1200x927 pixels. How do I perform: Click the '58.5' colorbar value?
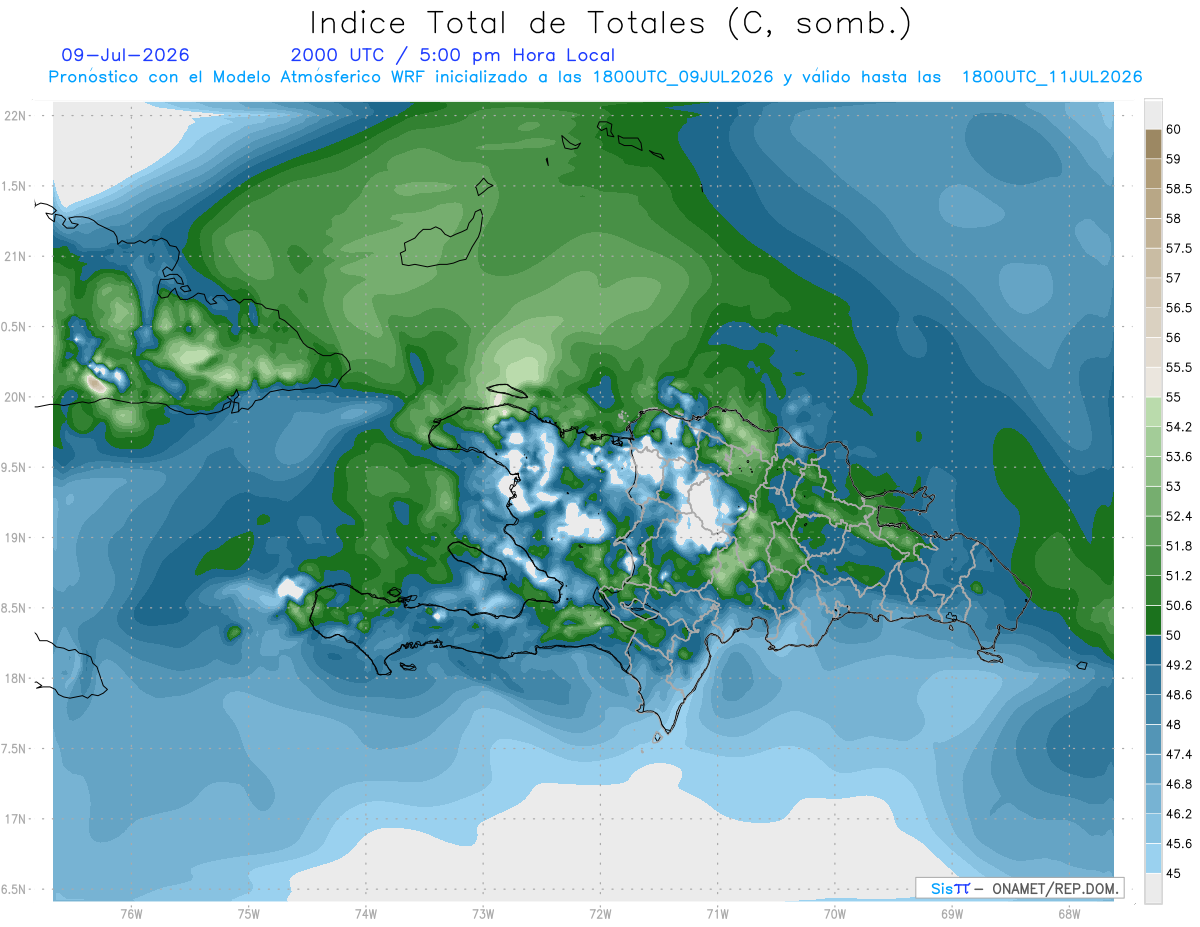click(x=1179, y=189)
